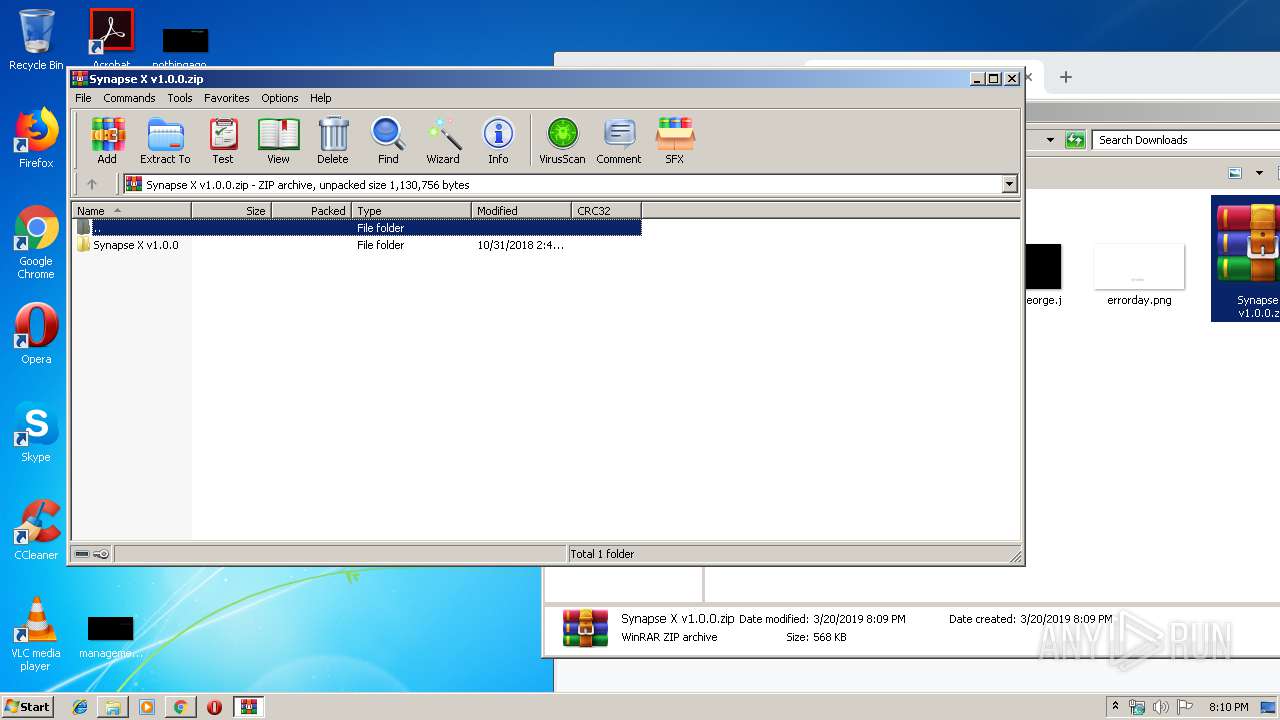The image size is (1280, 720).
Task: Open the Commands menu
Action: coord(129,98)
